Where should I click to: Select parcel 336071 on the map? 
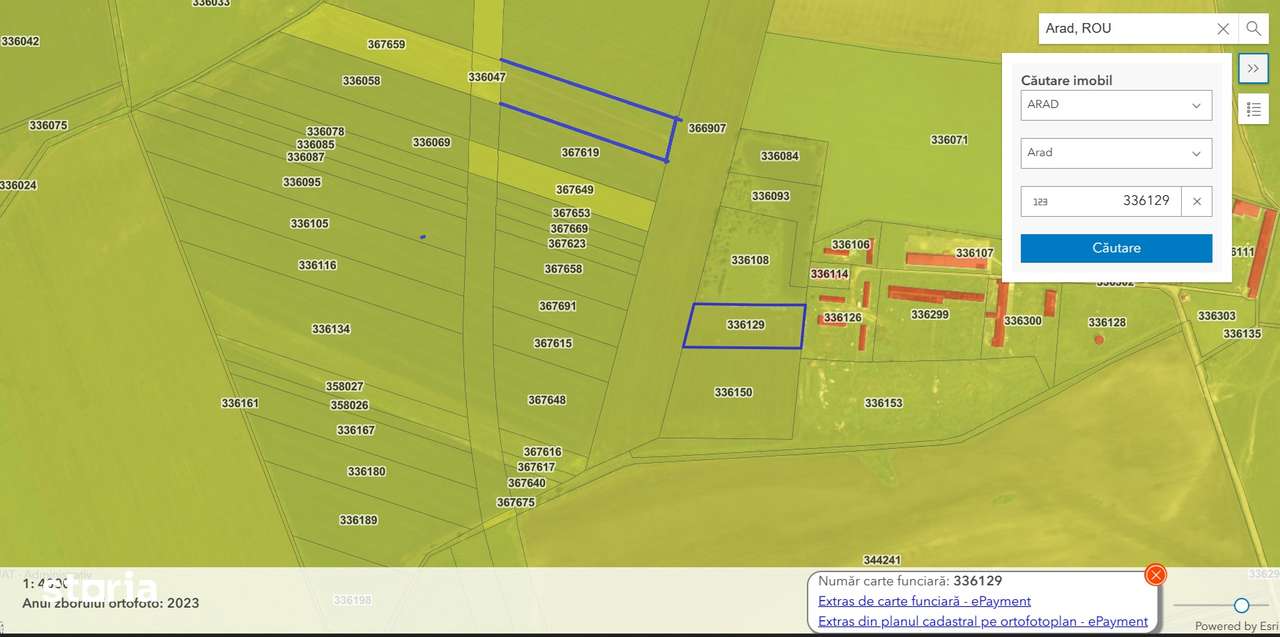tap(949, 140)
